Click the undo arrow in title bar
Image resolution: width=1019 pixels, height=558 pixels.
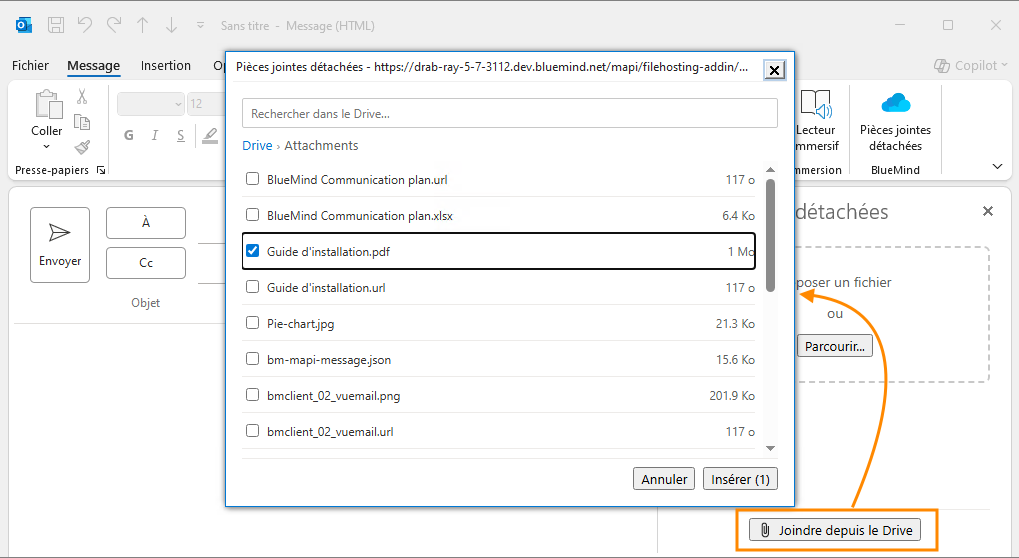(x=84, y=25)
